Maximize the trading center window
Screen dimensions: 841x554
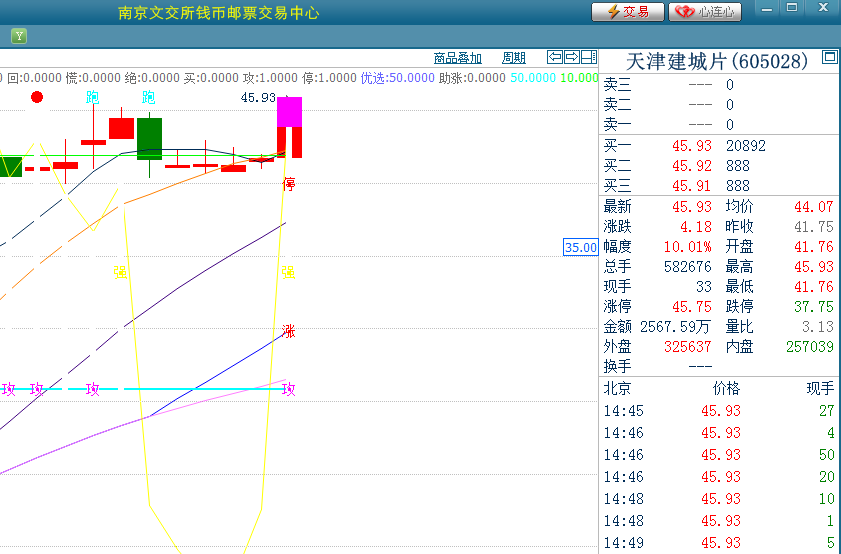(x=792, y=8)
